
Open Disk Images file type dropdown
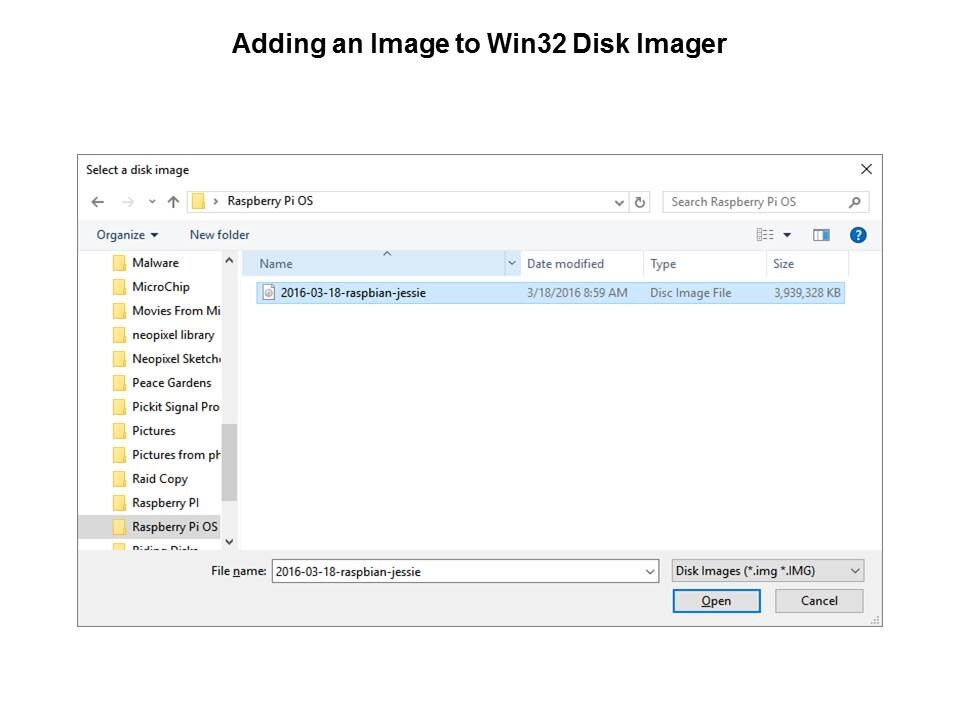767,571
